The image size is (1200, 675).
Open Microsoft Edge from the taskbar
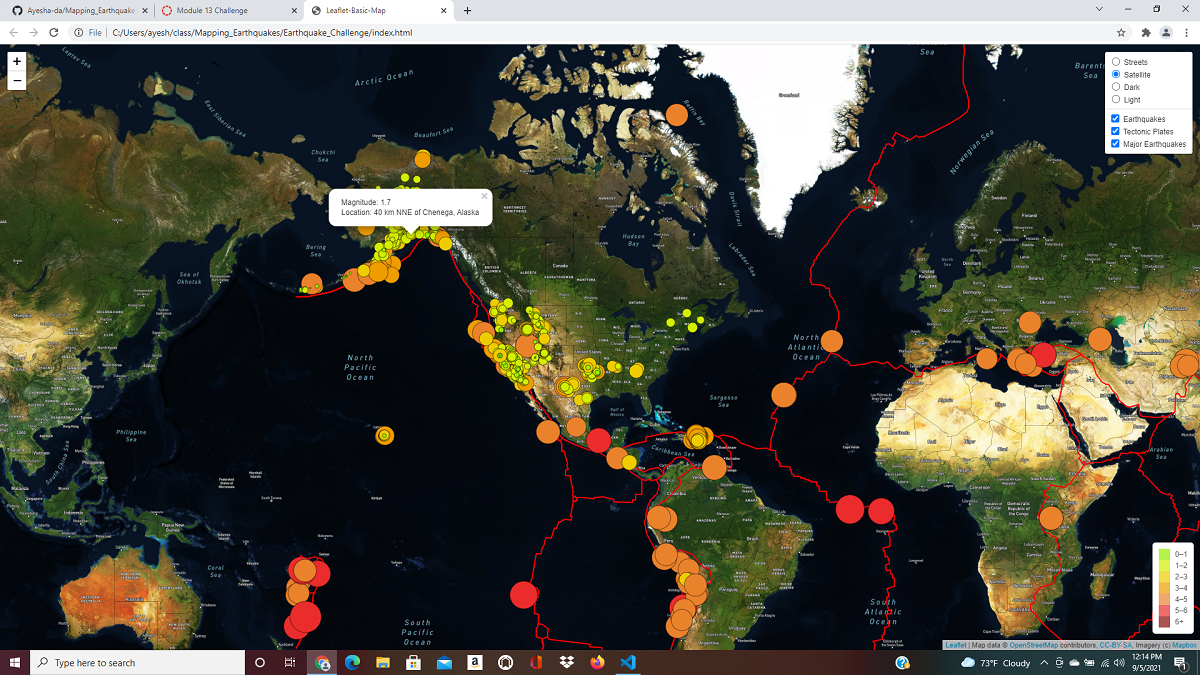click(351, 662)
